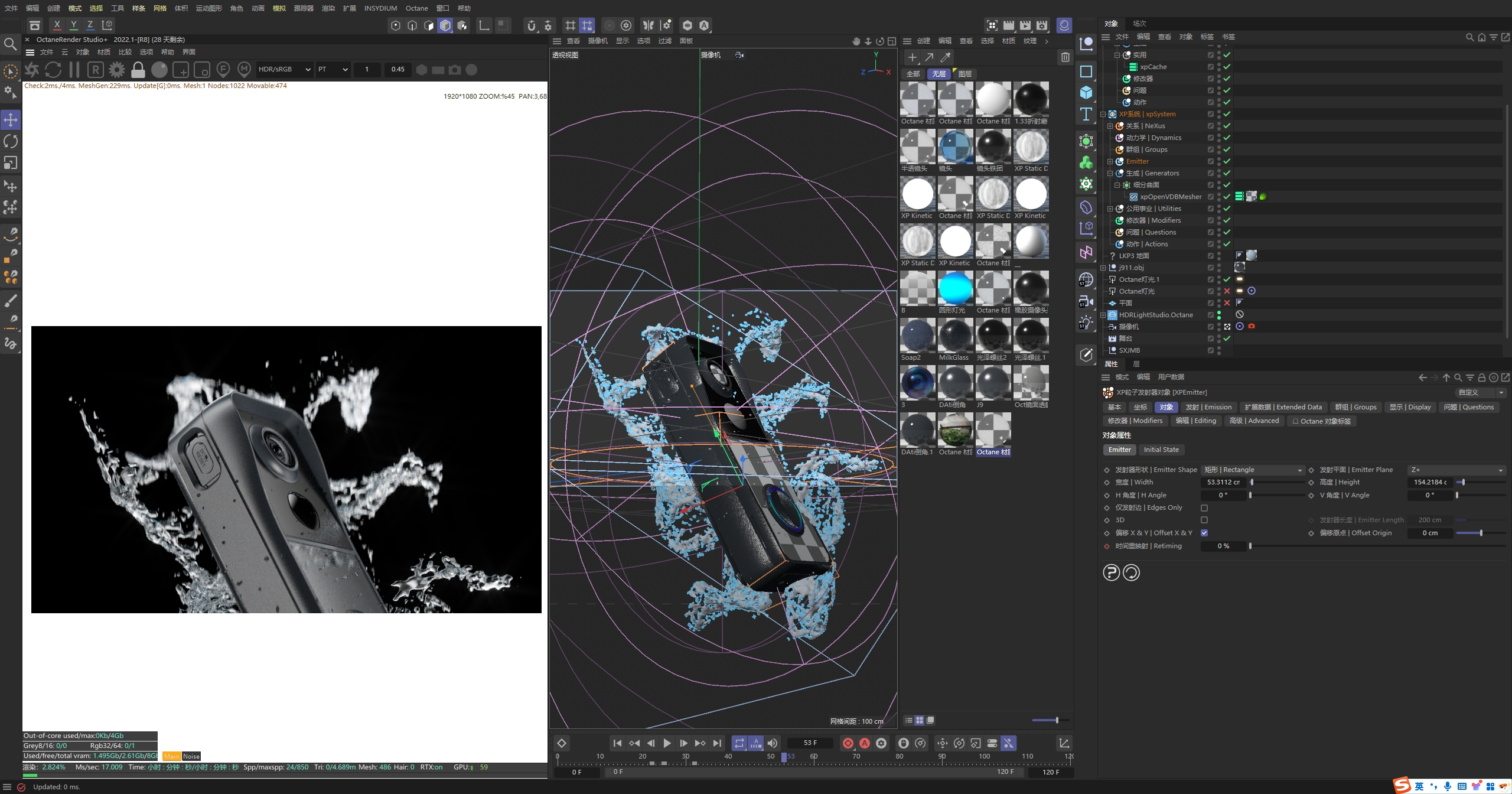This screenshot has width=1512, height=794.
Task: Open the PT kernel dropdown
Action: click(333, 70)
